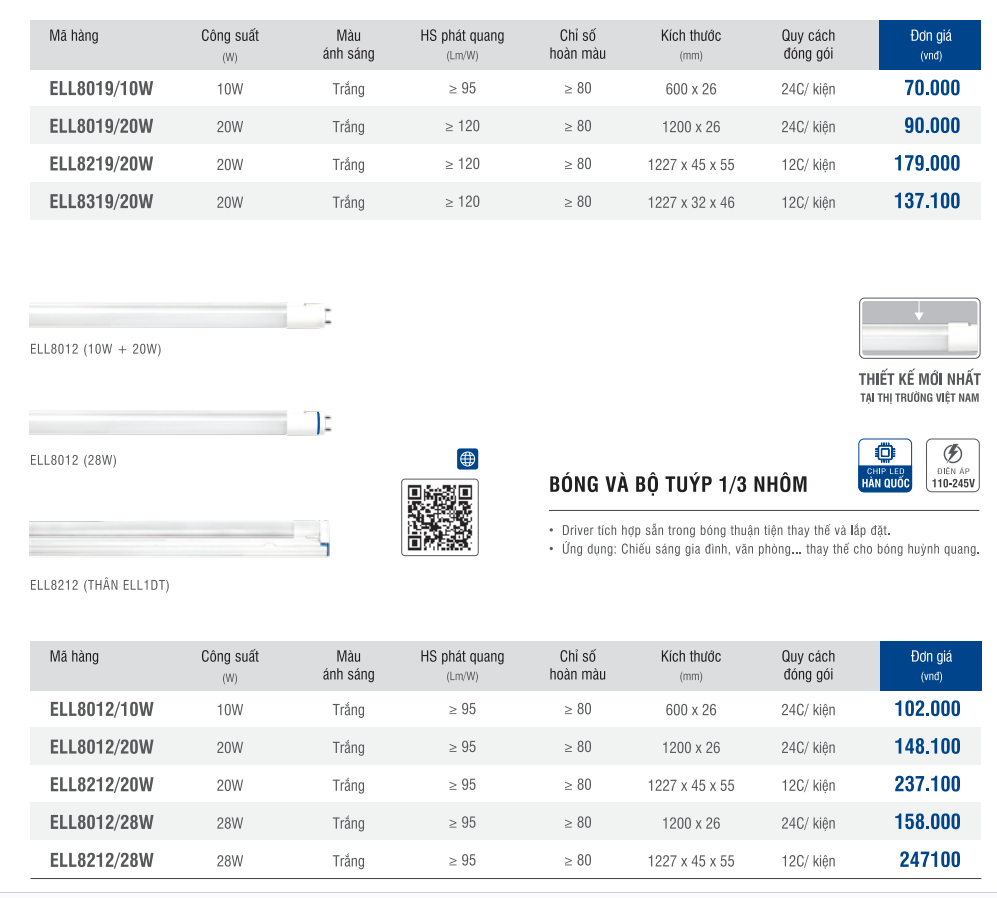Click the Ứng dụng chiếu sáng bullet text
This screenshot has height=898, width=997.
pos(770,549)
